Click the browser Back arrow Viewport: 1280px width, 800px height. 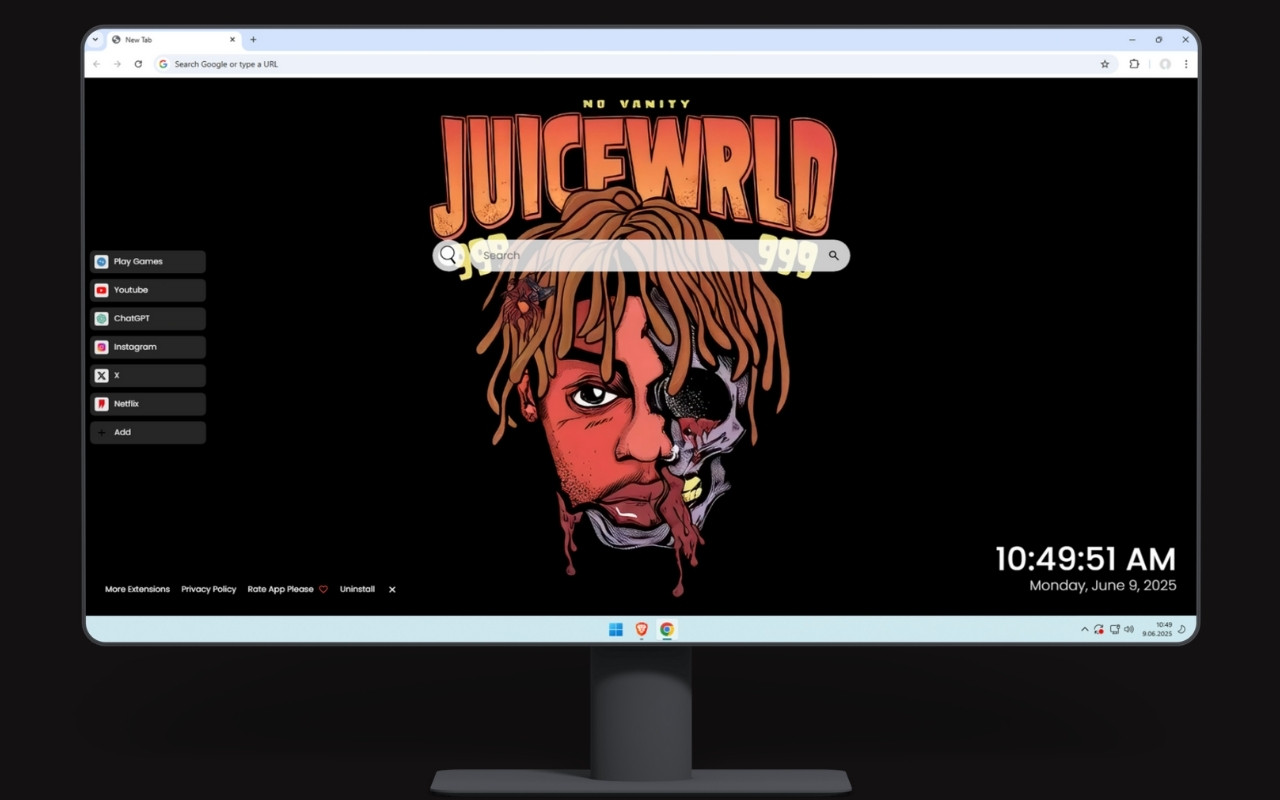96,64
